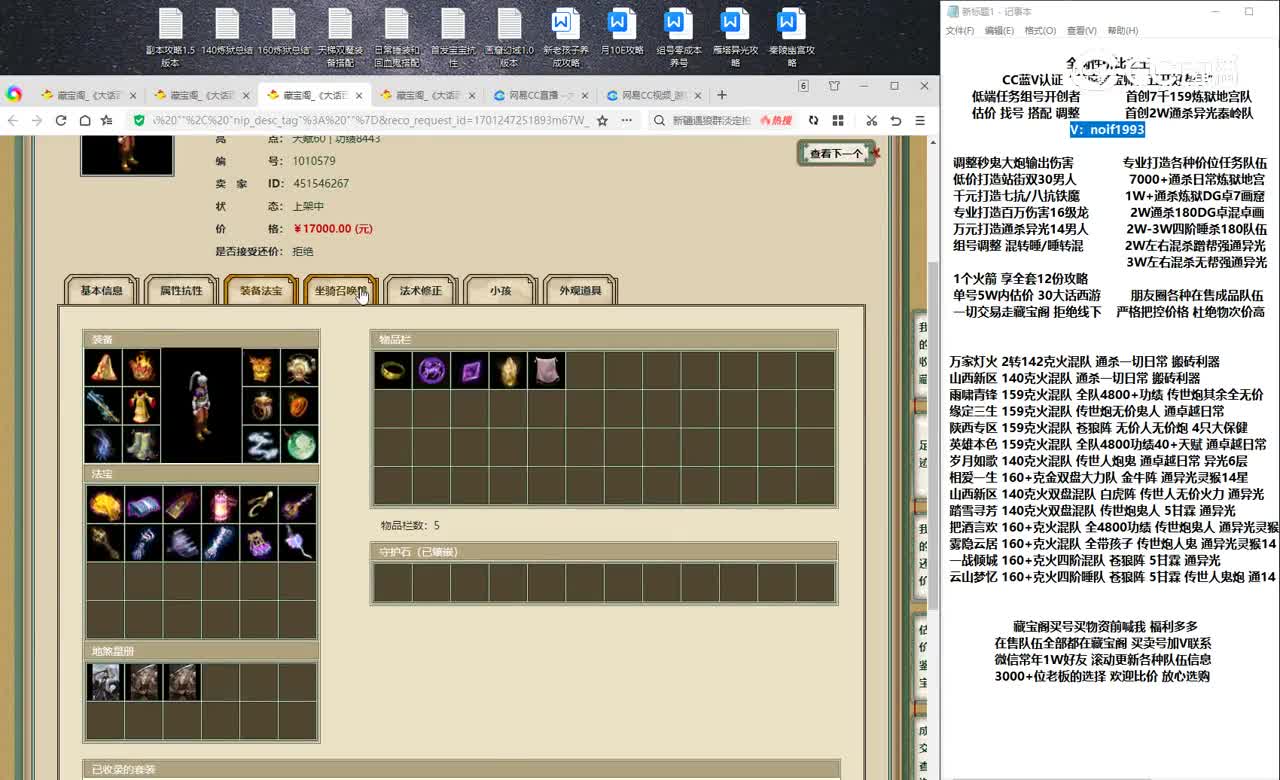Click the 热搜 hot search link
Viewport: 1280px width, 780px height.
(775, 120)
